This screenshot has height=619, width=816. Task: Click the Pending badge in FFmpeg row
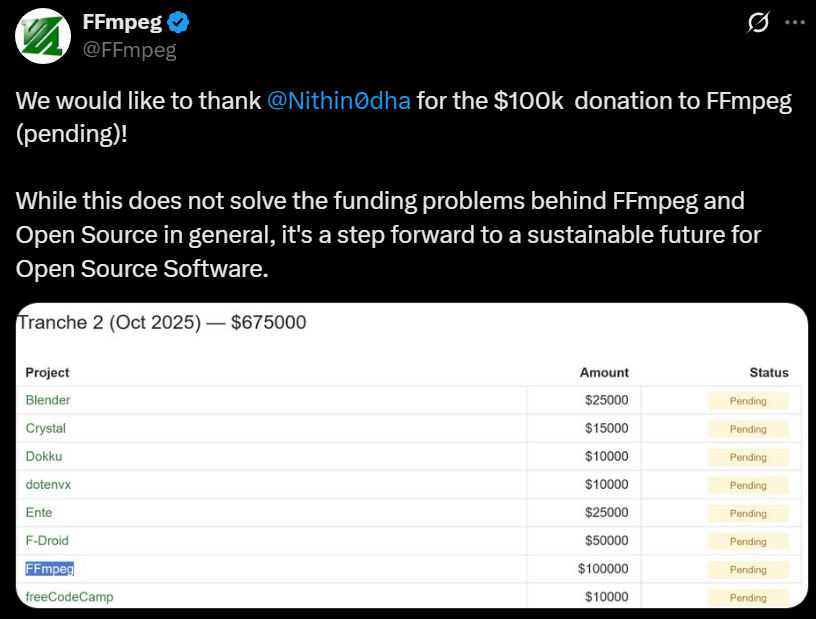click(x=748, y=569)
